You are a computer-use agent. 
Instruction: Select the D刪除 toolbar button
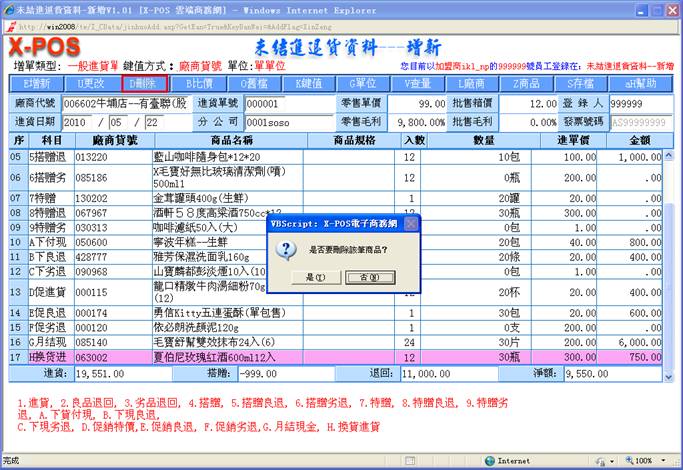145,83
